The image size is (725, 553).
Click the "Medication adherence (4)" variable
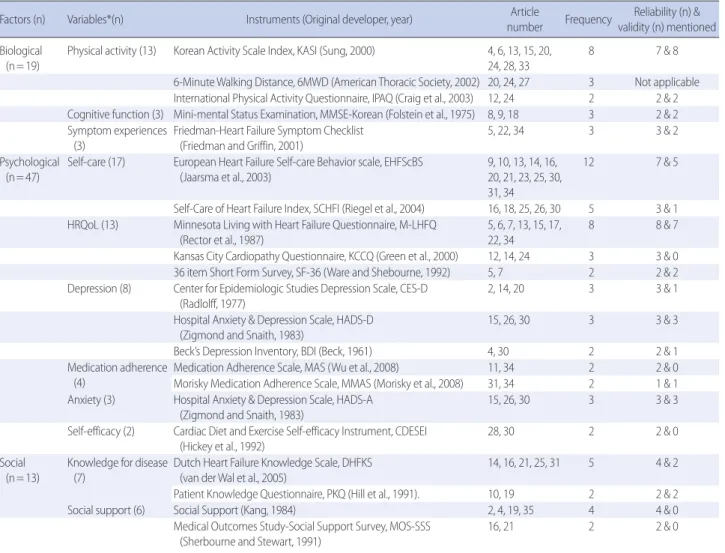pos(117,375)
